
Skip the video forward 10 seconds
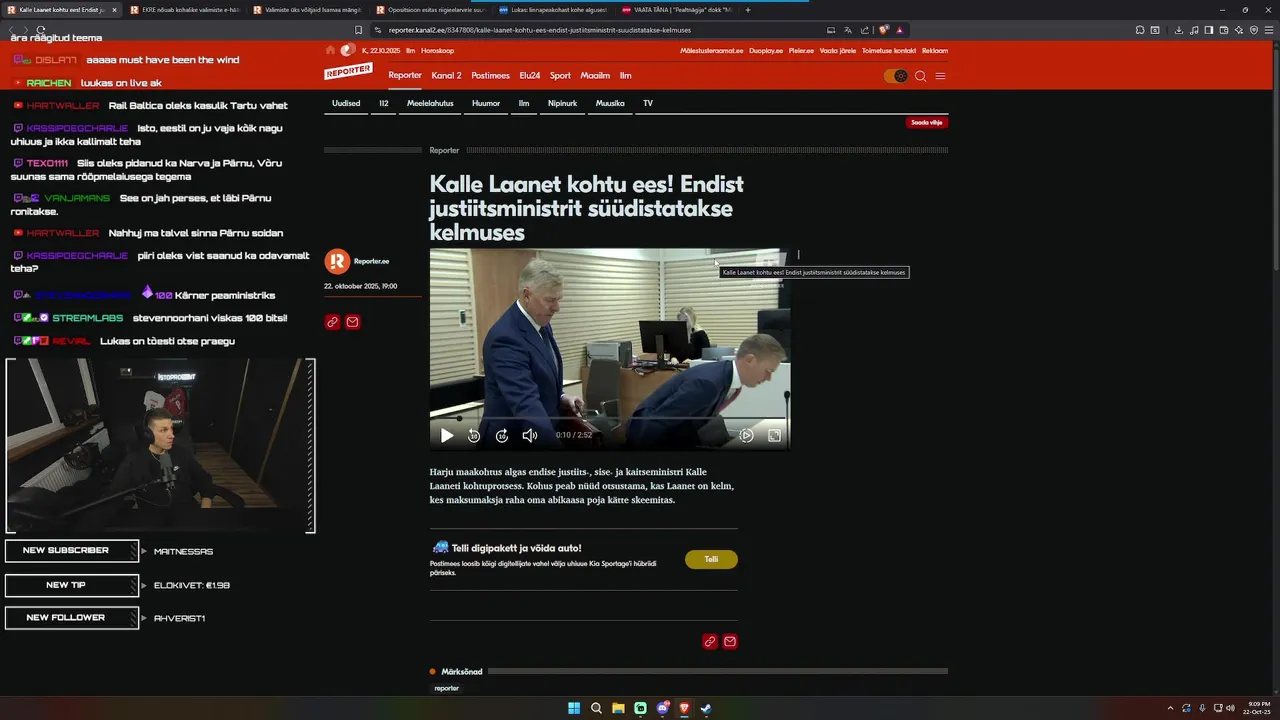pos(502,435)
